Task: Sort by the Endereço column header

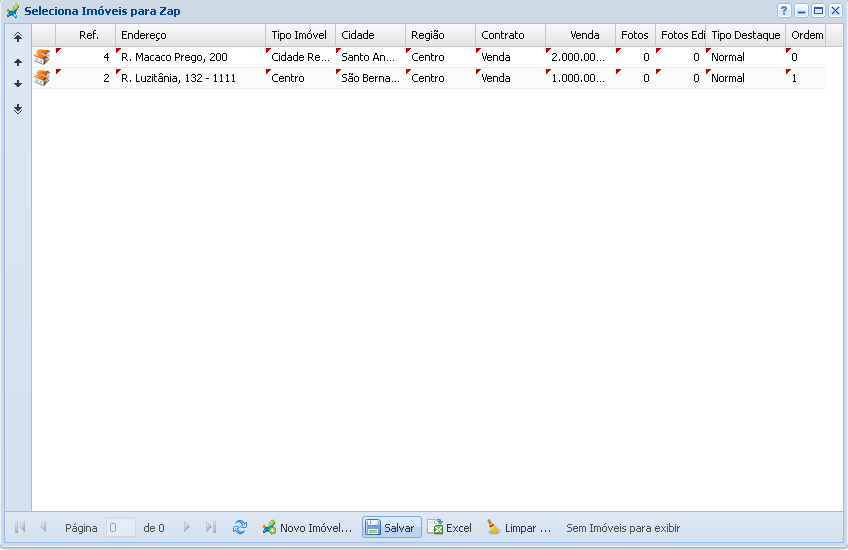Action: 190,35
